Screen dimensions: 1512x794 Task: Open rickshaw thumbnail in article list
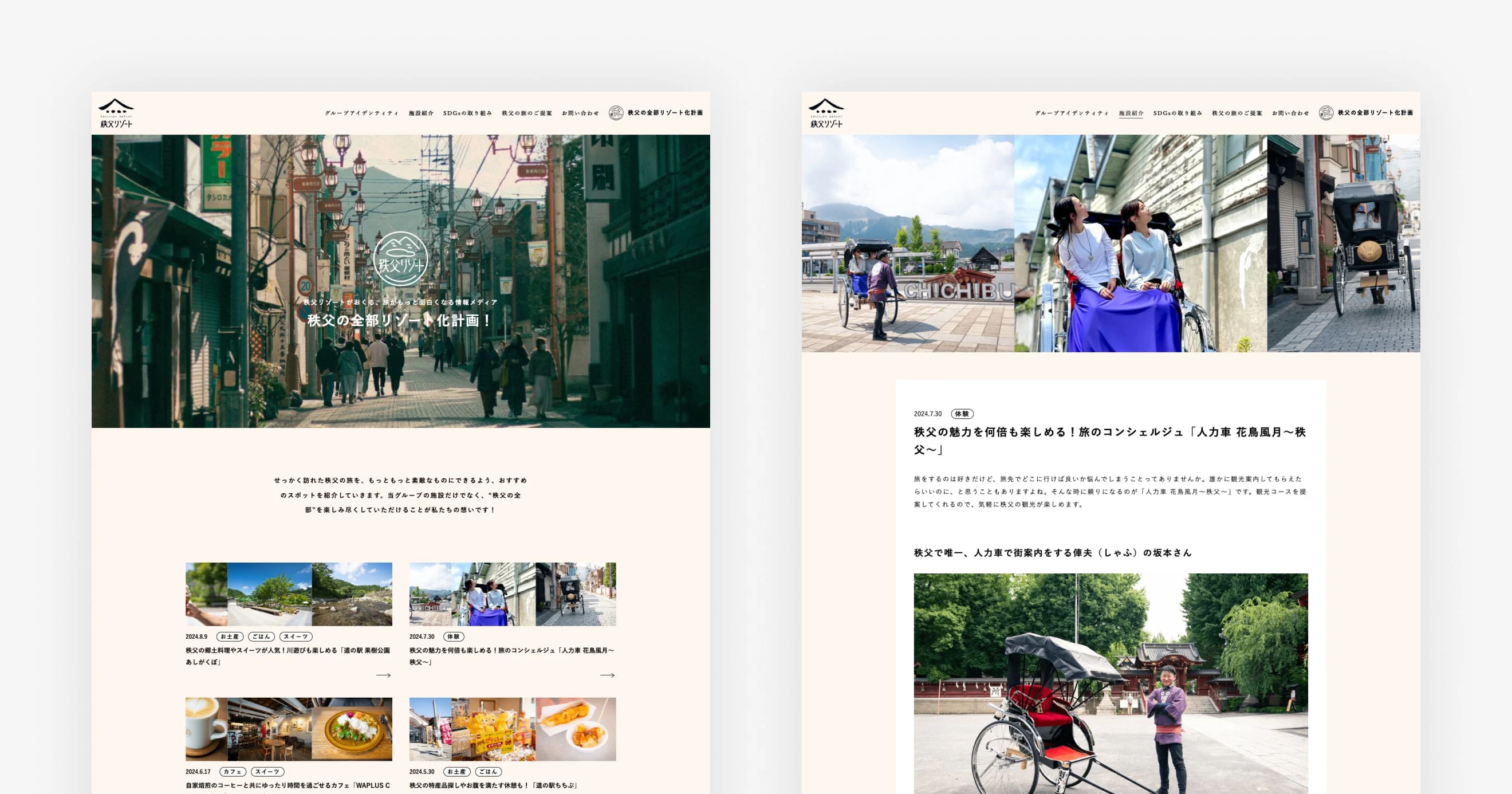tap(513, 593)
